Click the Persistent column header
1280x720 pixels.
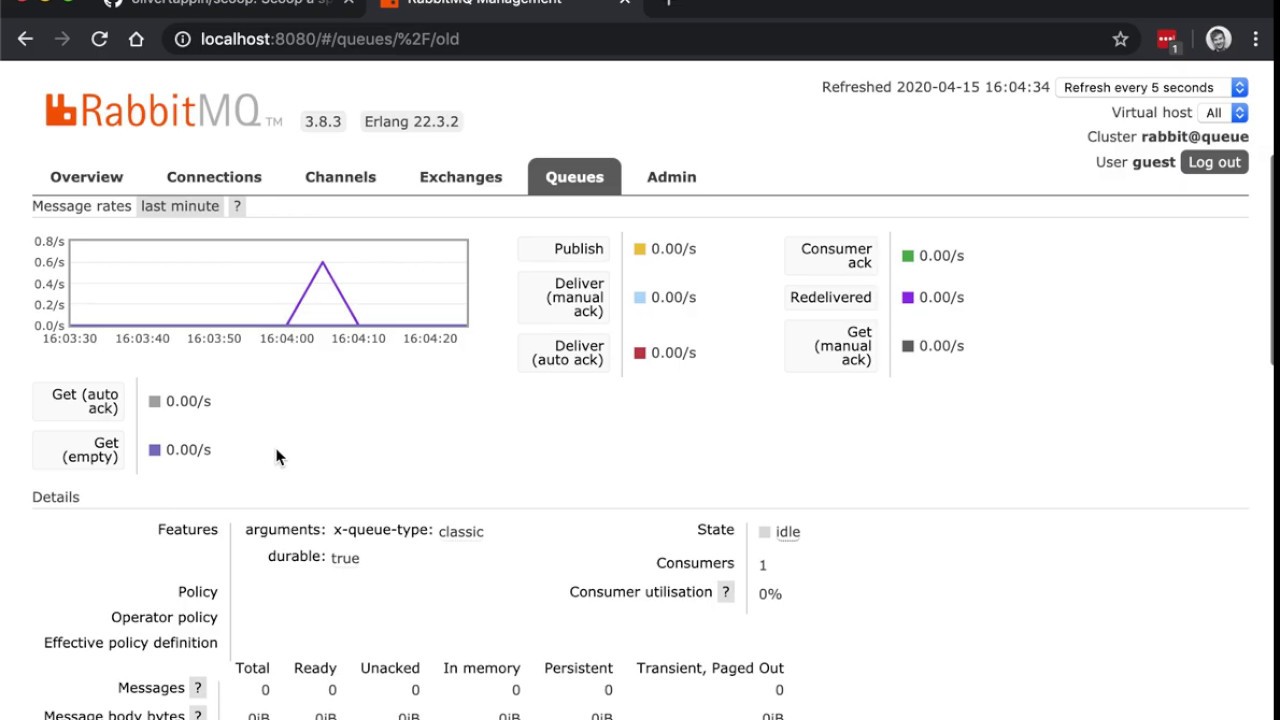[x=578, y=668]
